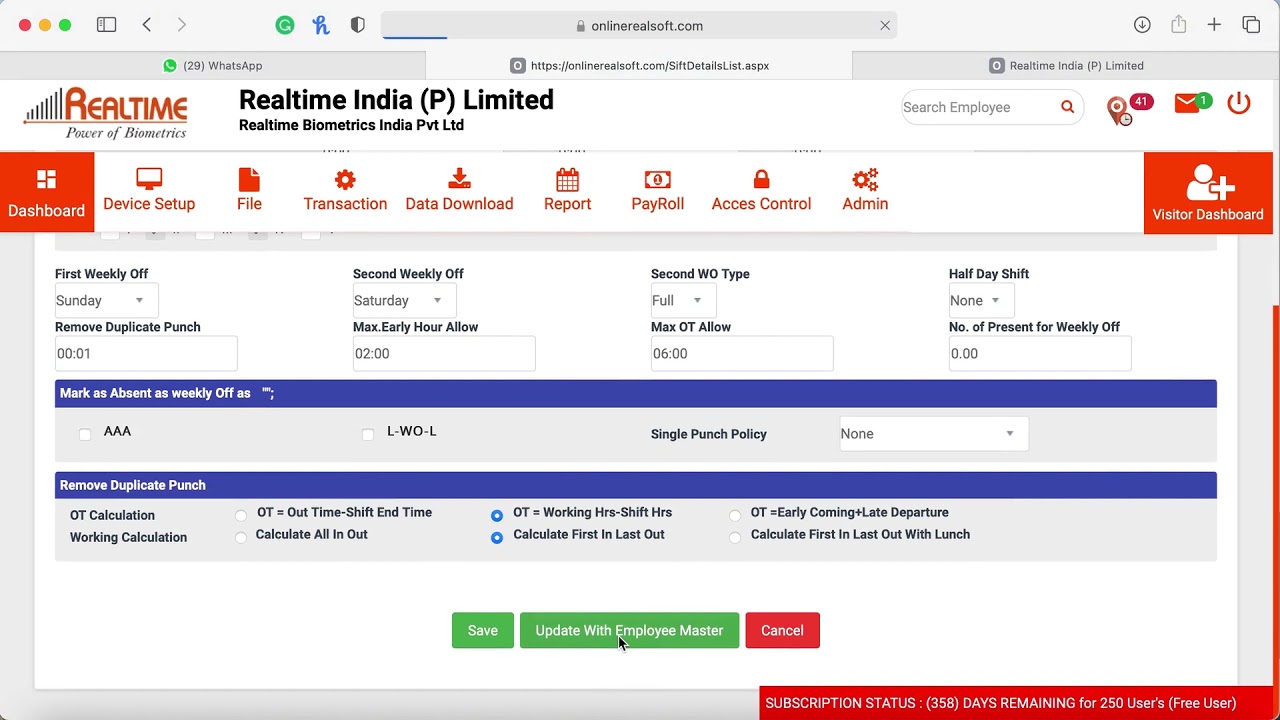Go back with Safari back arrow
1280x720 pixels.
[x=147, y=25]
